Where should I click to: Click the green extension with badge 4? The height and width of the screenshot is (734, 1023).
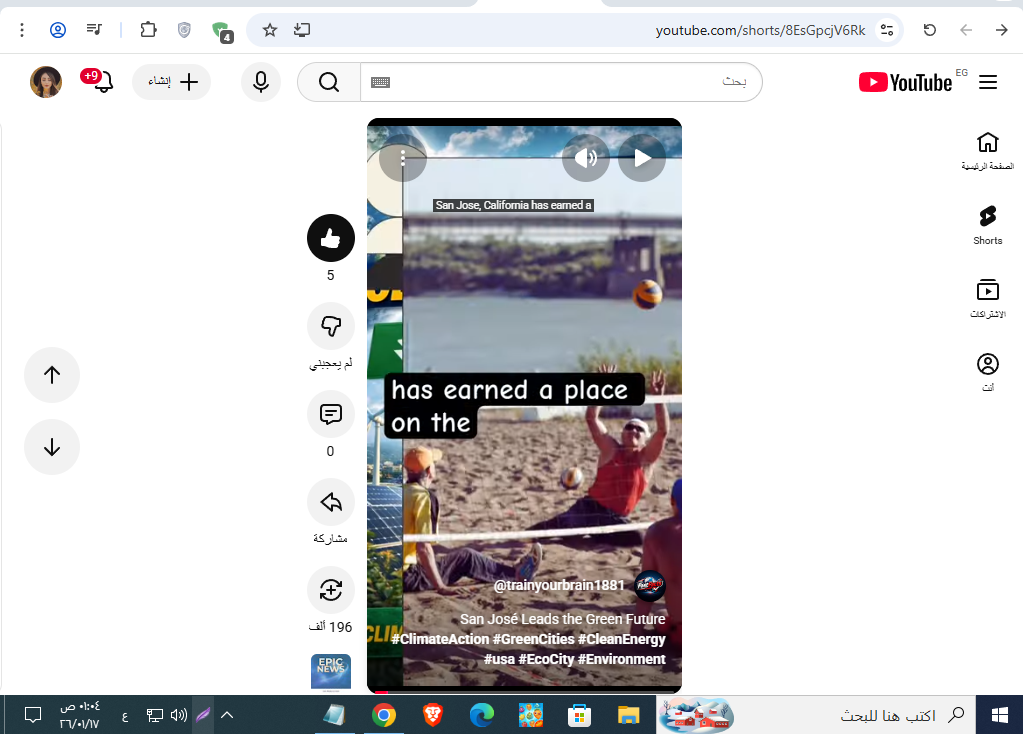[x=222, y=32]
